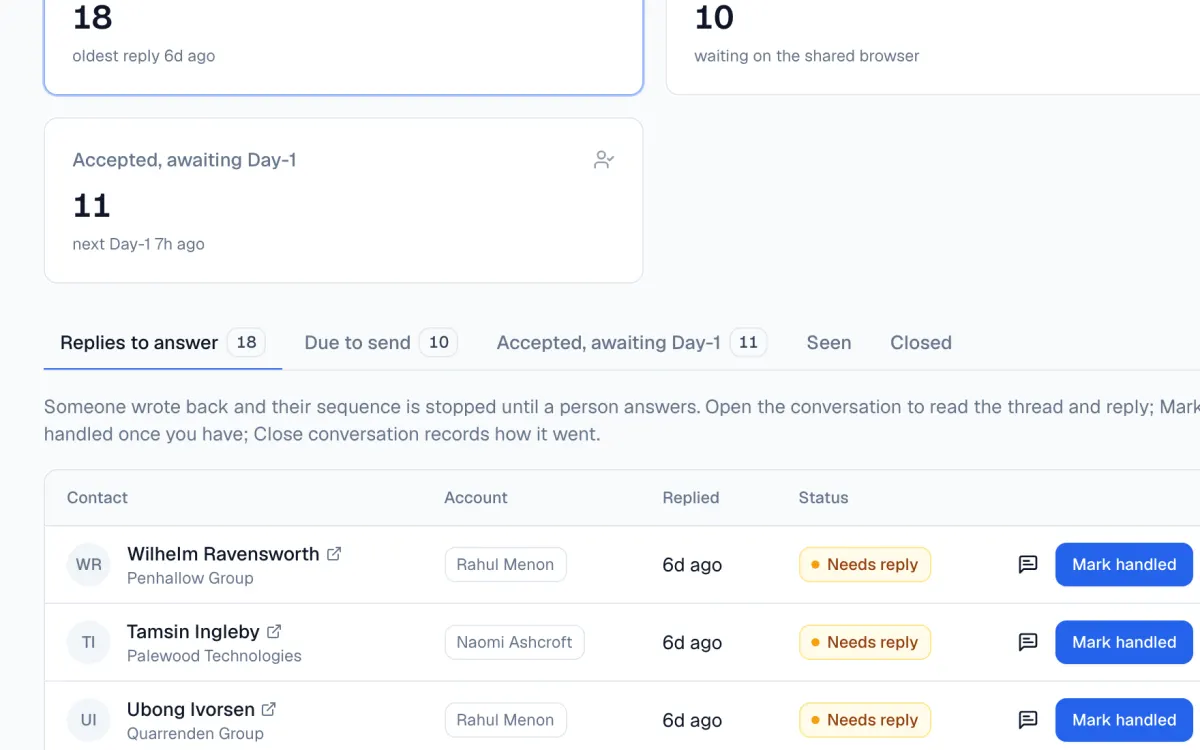Click Needs reply status for Wilhelm Ravensworth
The width and height of the screenshot is (1200, 750).
865,565
